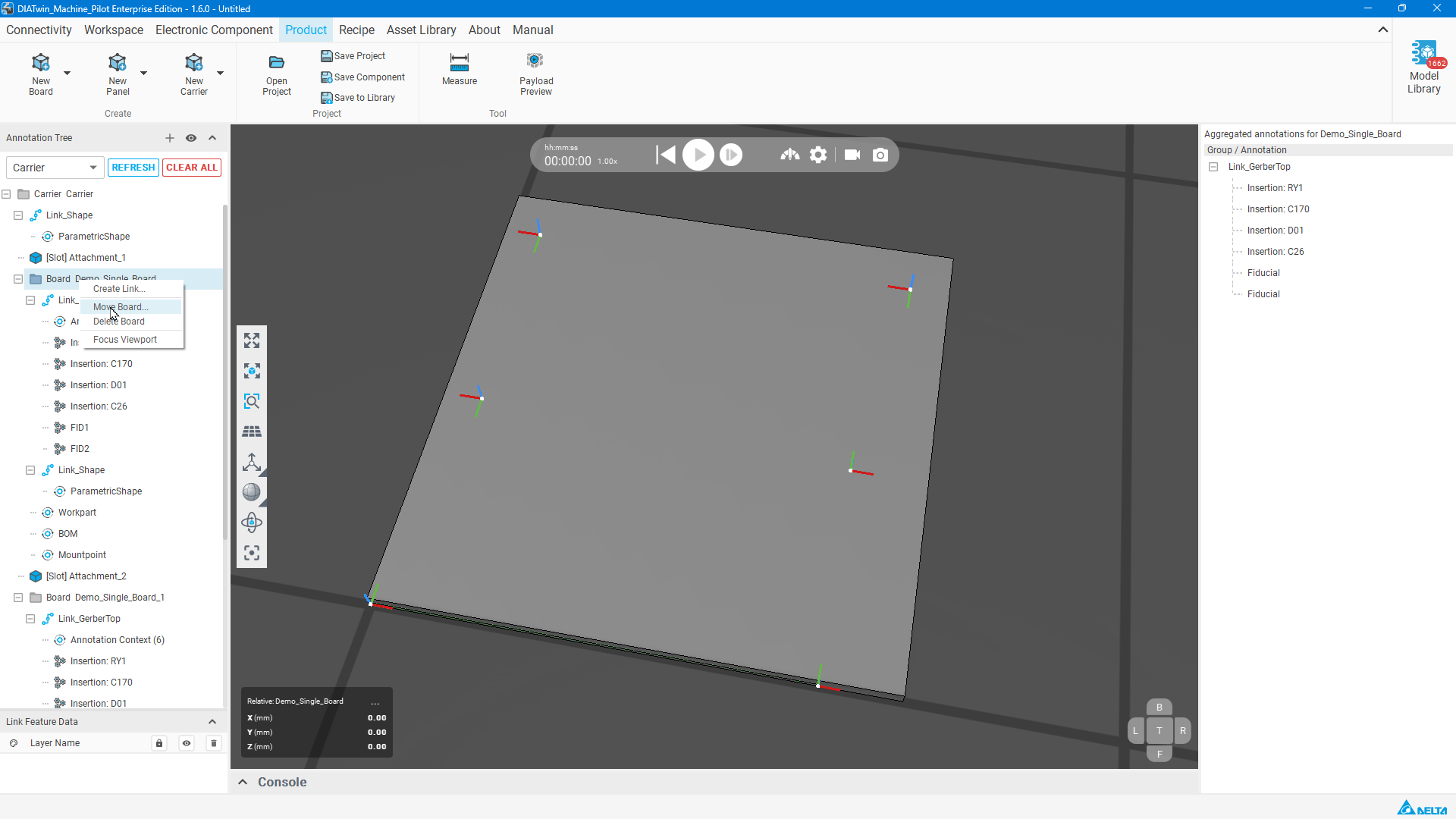Toggle the layer lock in Link Feature Data
The height and width of the screenshot is (819, 1456).
coord(159,743)
